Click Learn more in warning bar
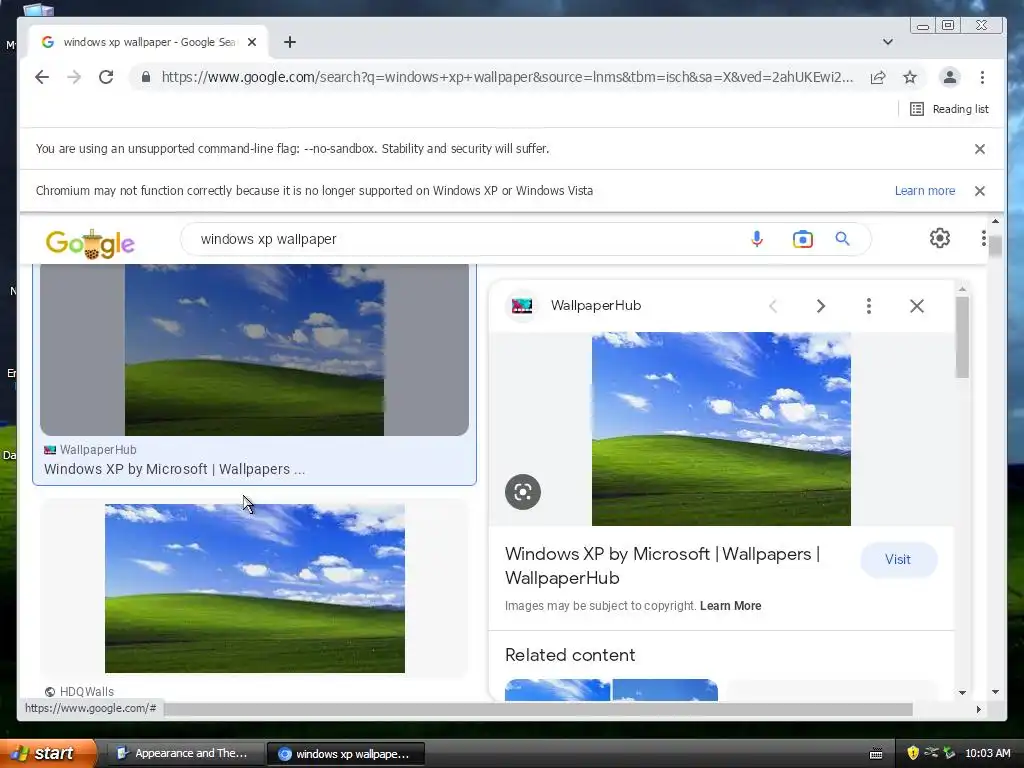This screenshot has height=768, width=1024. pyautogui.click(x=925, y=191)
